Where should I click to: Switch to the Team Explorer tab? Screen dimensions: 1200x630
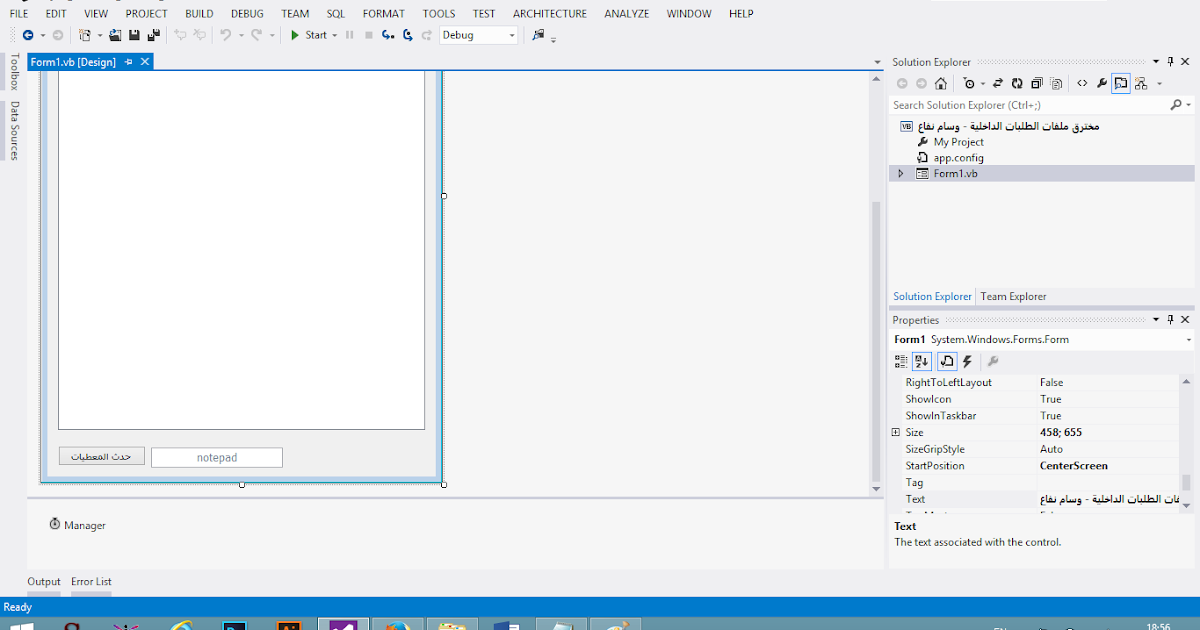pos(1013,296)
